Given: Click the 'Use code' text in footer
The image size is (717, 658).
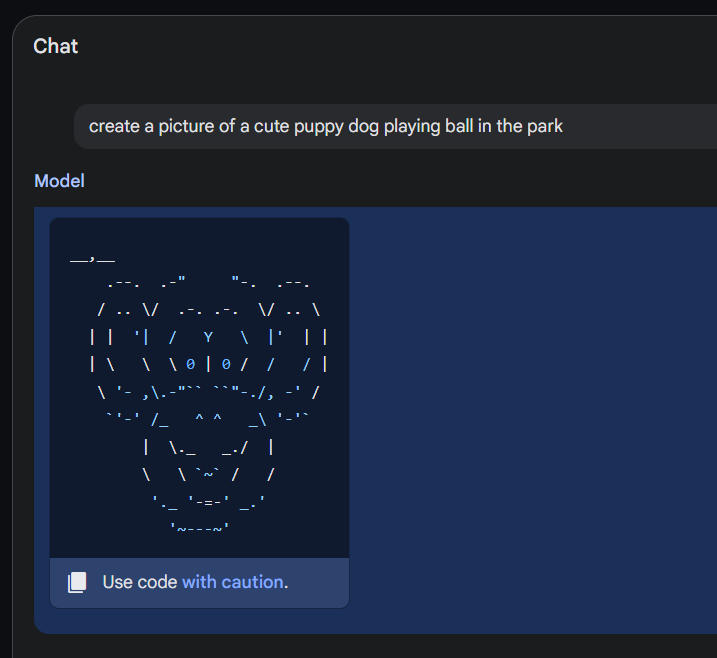Looking at the screenshot, I should click(139, 582).
